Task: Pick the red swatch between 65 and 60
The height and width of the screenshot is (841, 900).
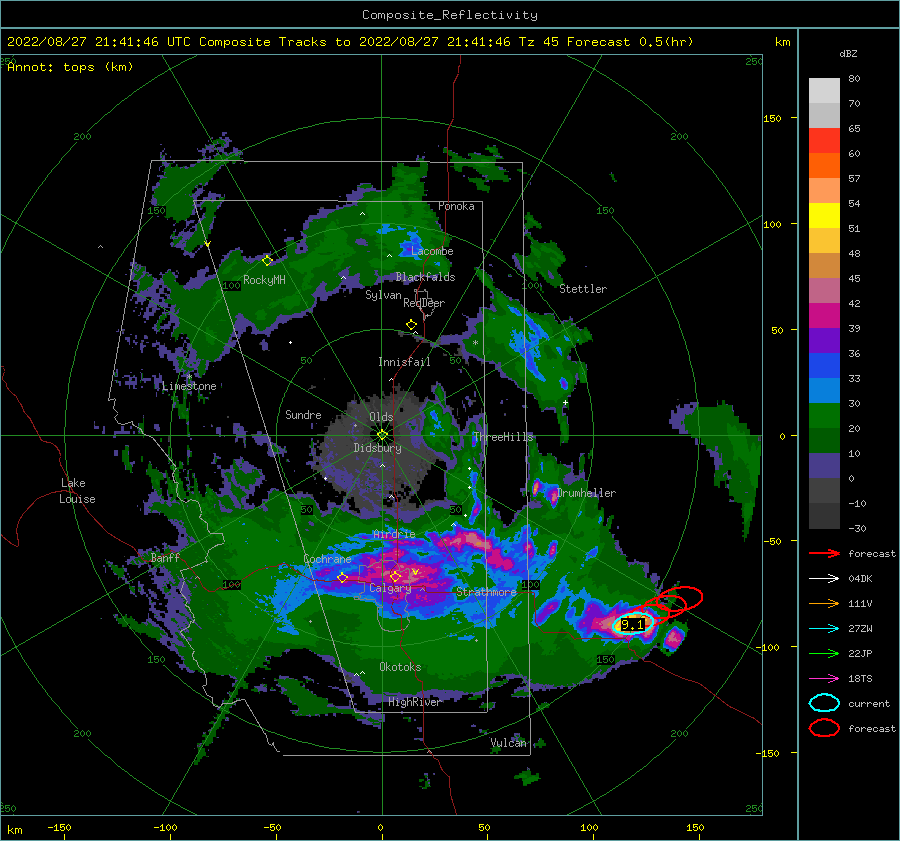Action: [x=824, y=141]
